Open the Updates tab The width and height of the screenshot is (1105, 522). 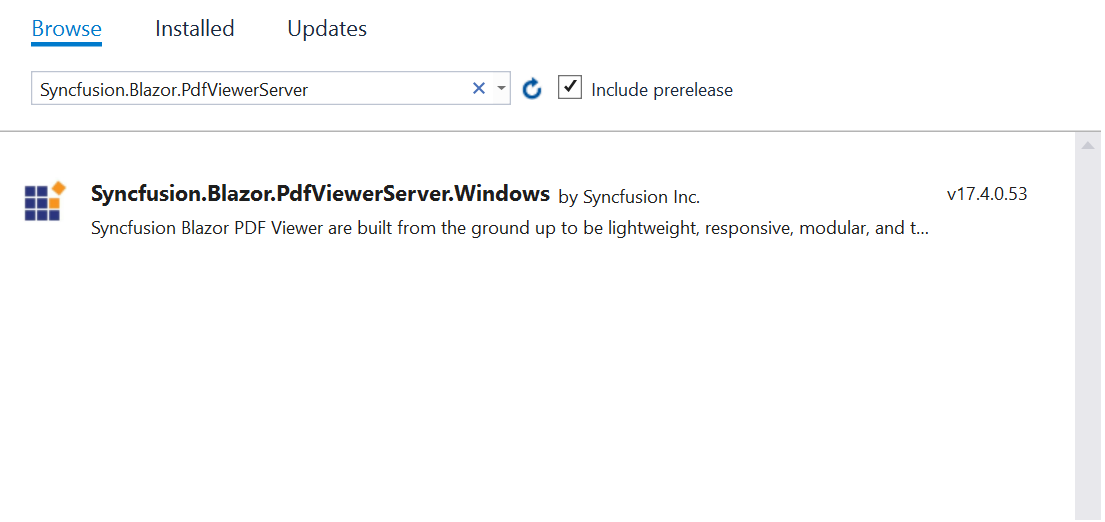(327, 29)
